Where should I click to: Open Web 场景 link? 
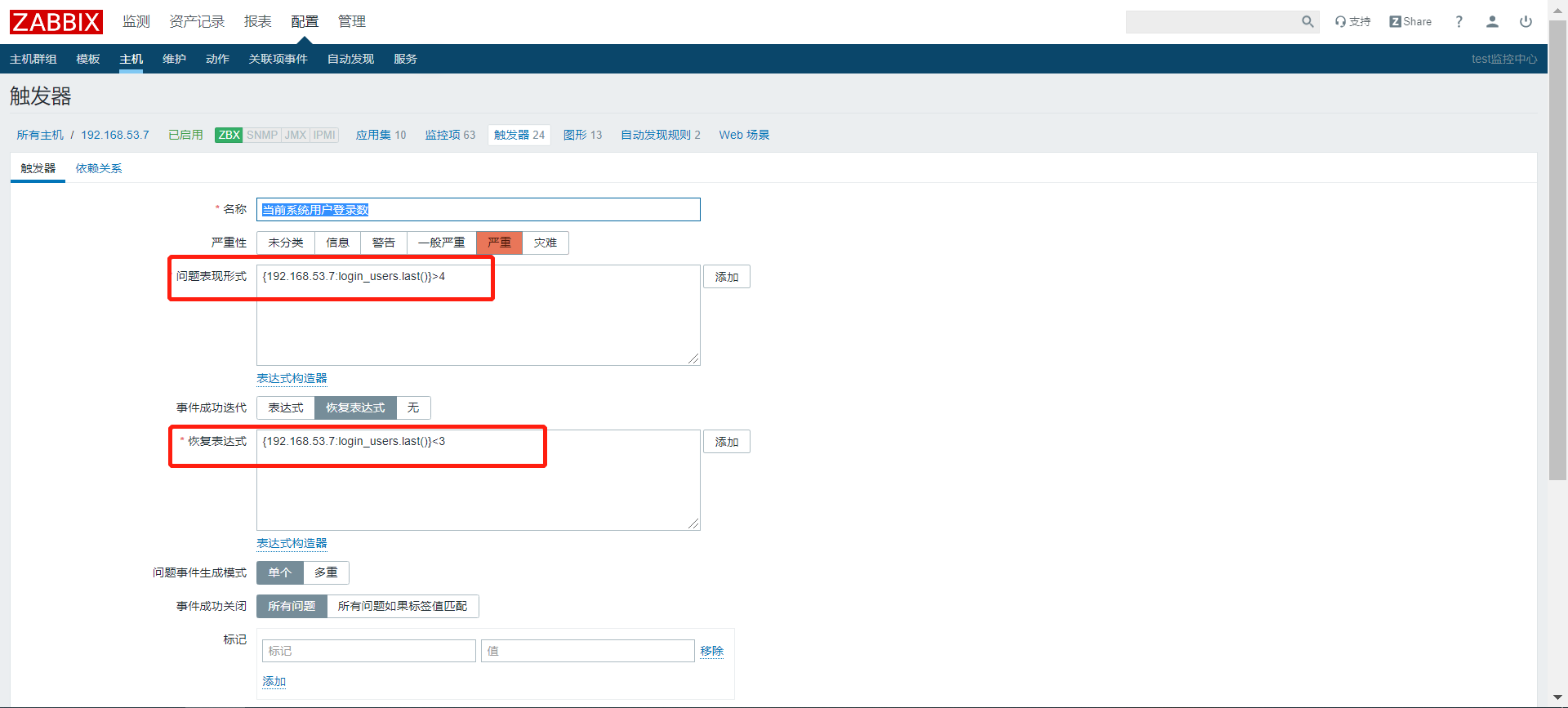[744, 135]
